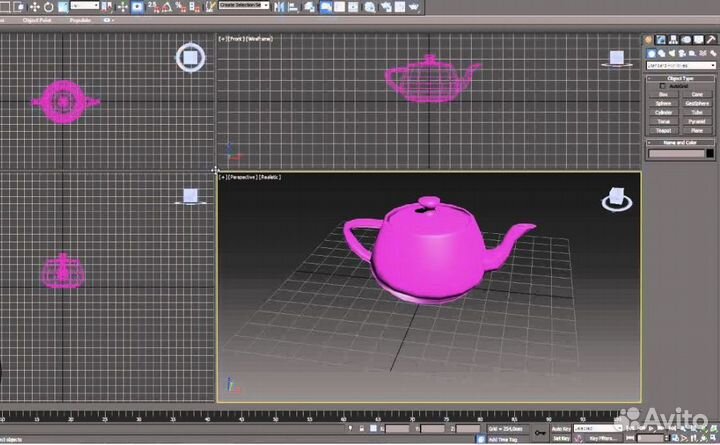Toggle the Graphite Ribbon icon

326,7
